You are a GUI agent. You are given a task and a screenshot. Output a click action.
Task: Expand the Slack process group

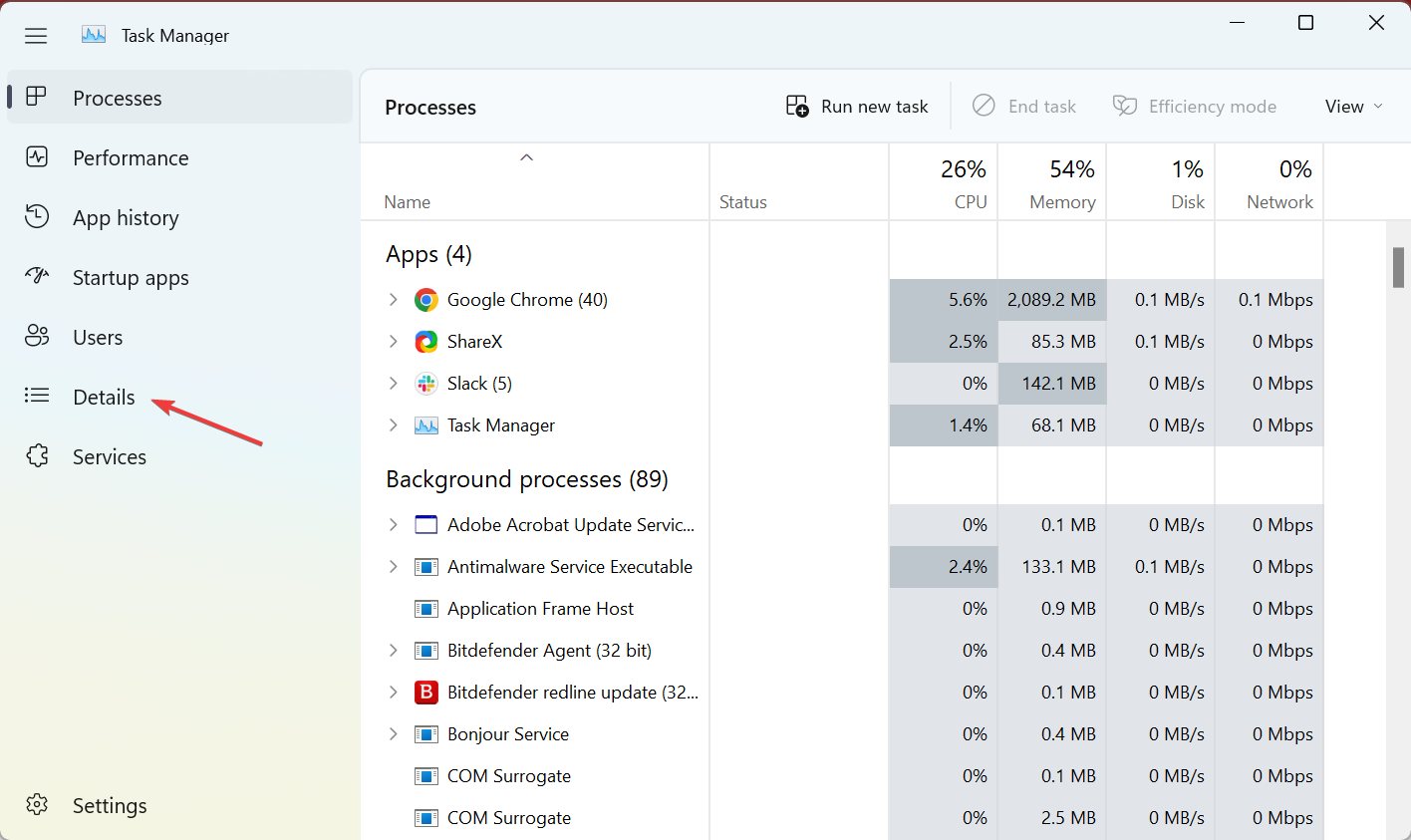[393, 384]
